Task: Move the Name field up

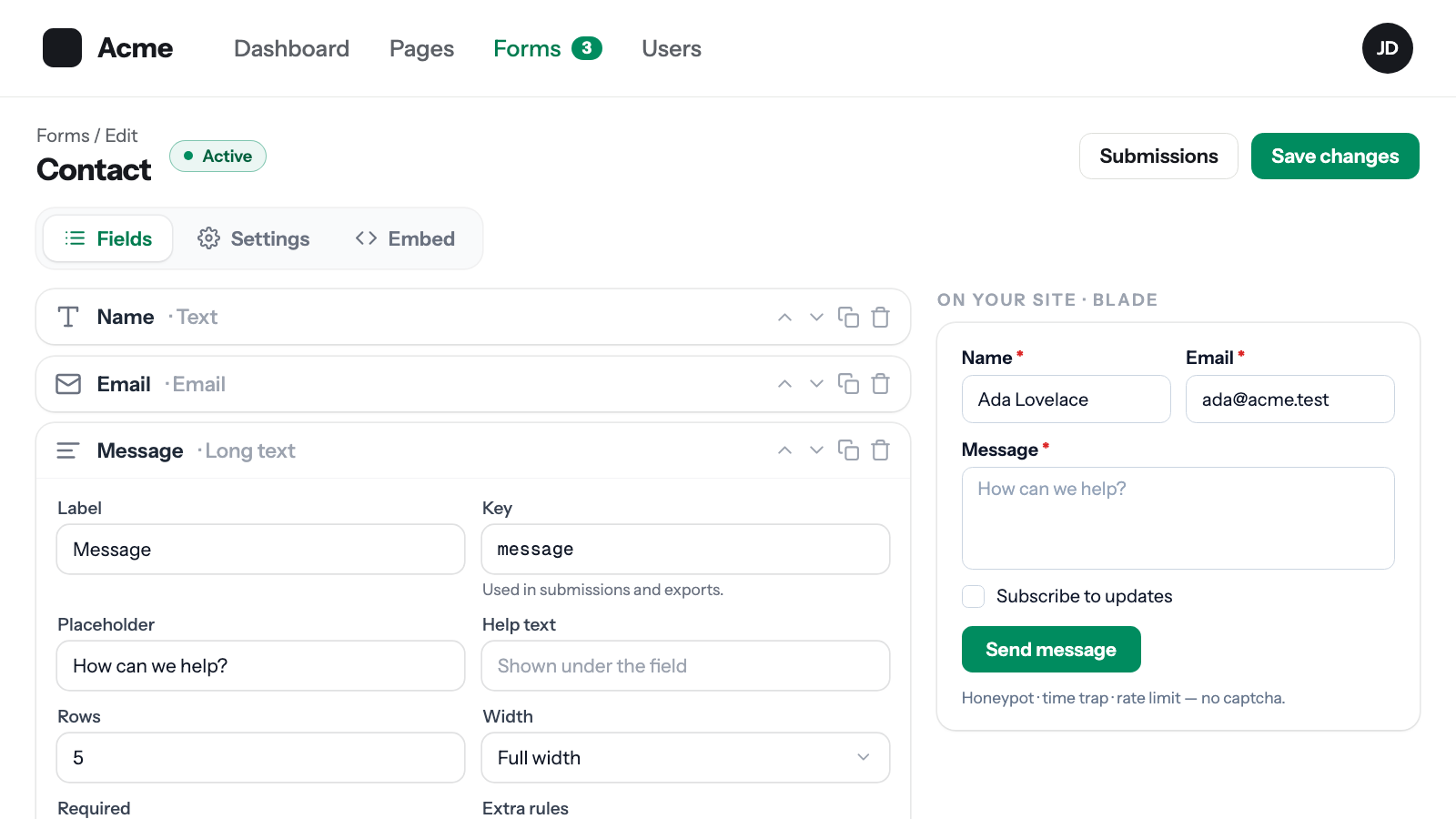Action: coord(784,318)
